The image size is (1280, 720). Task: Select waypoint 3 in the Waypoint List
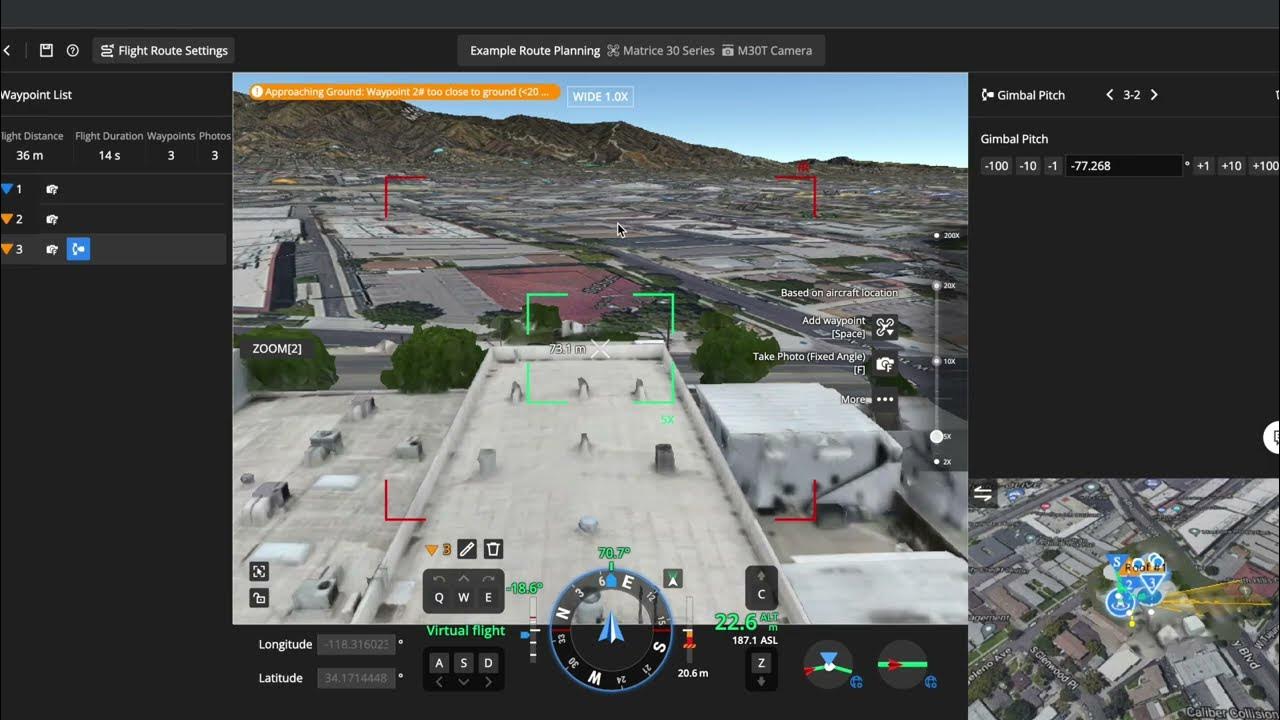(113, 249)
